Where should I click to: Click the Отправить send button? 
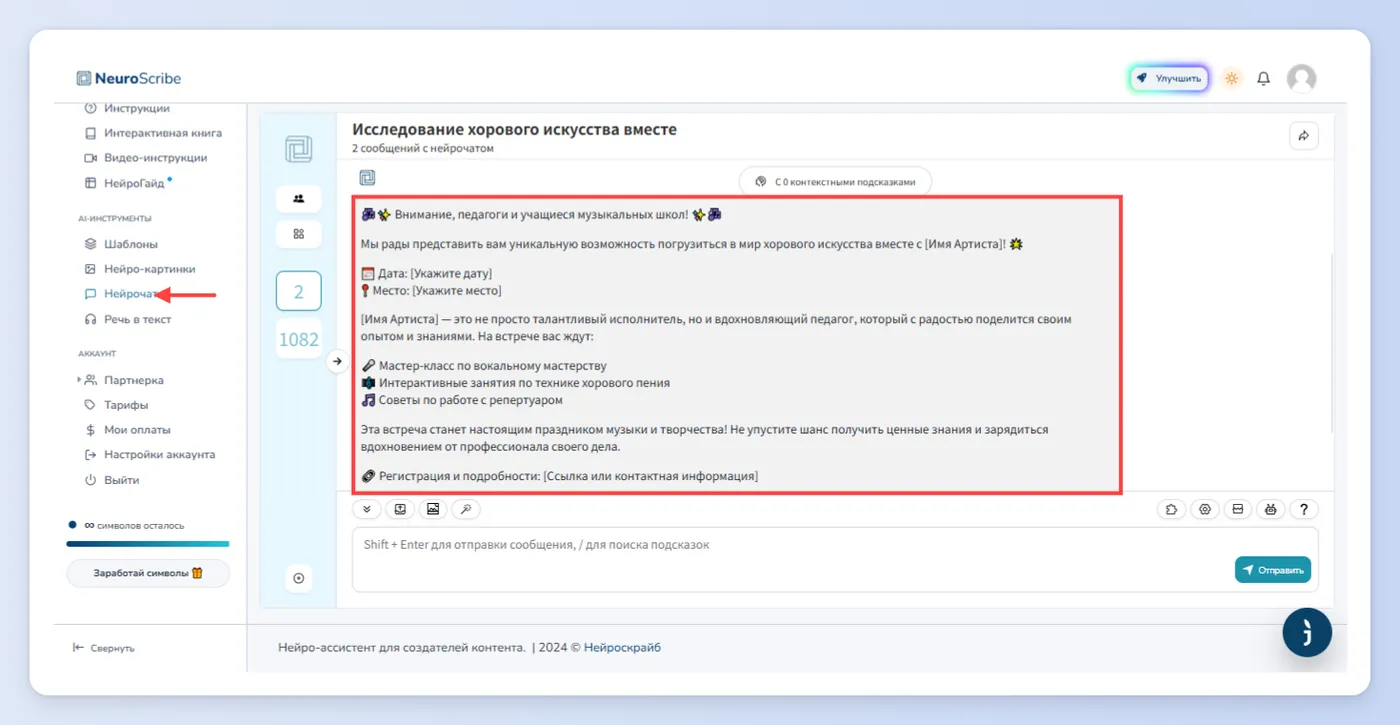coord(1273,570)
